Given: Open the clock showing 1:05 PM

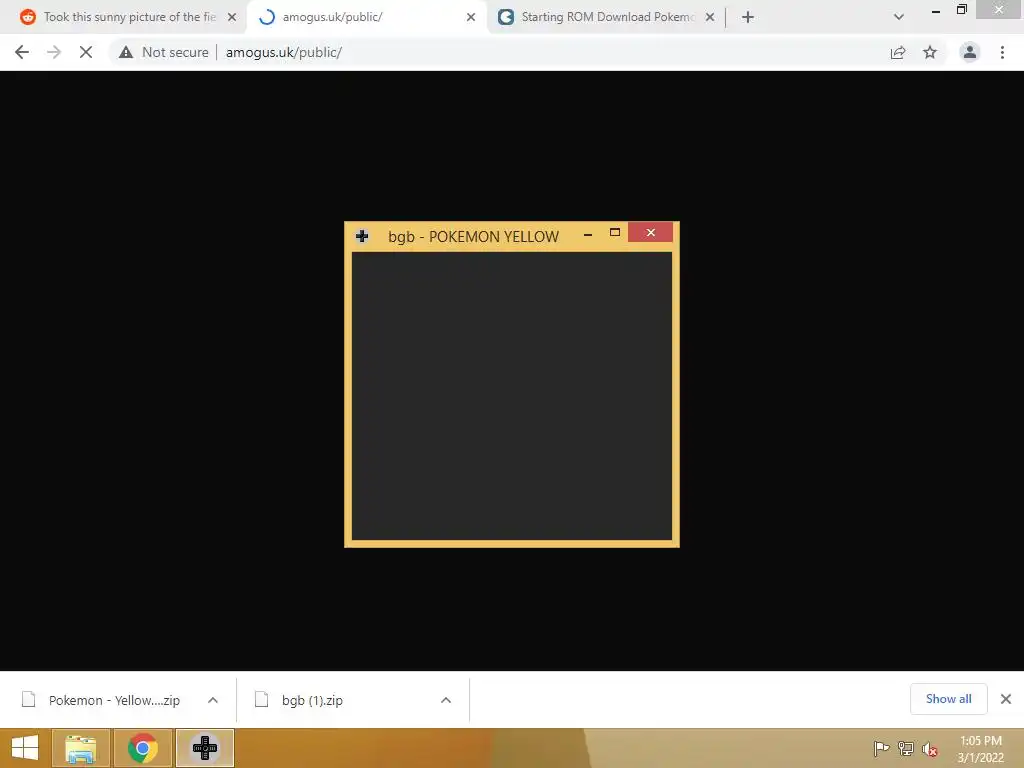Looking at the screenshot, I should (x=980, y=749).
